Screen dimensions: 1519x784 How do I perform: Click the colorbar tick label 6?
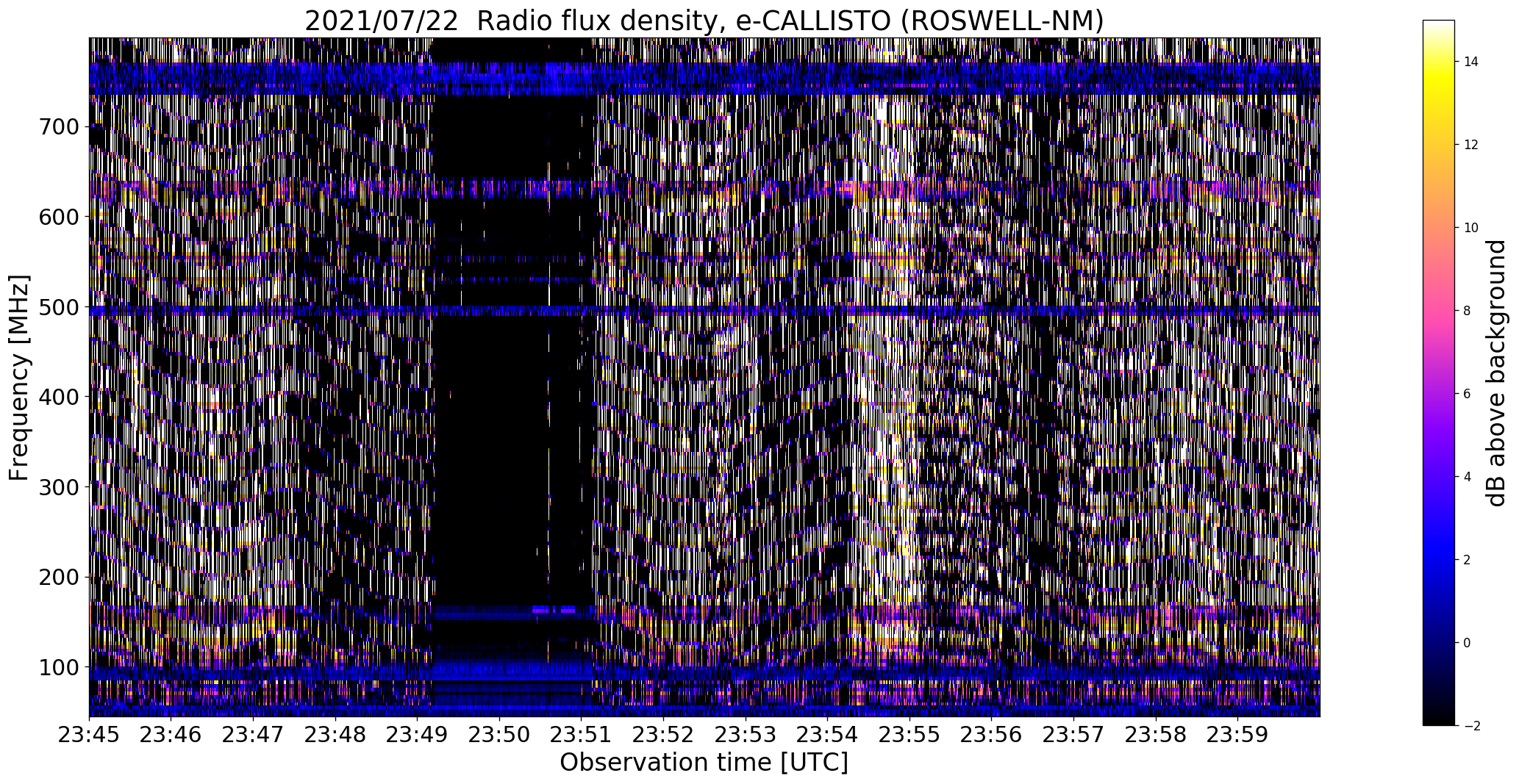coord(1468,394)
